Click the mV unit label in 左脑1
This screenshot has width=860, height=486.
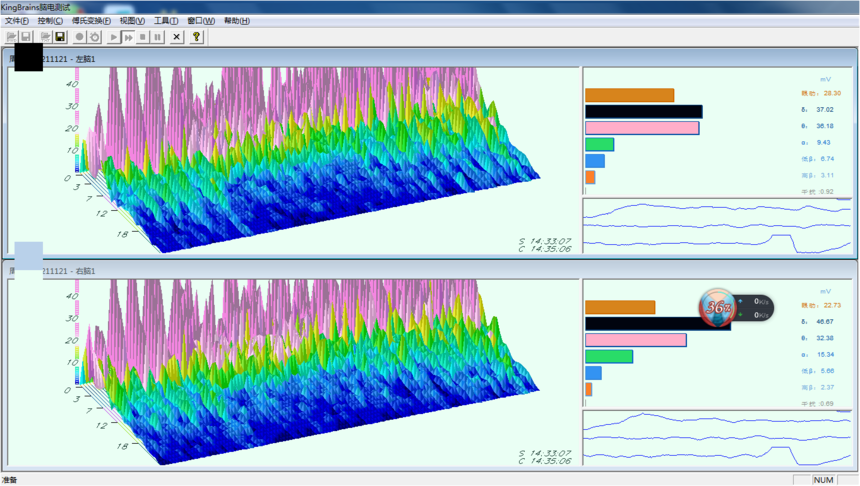tap(825, 80)
